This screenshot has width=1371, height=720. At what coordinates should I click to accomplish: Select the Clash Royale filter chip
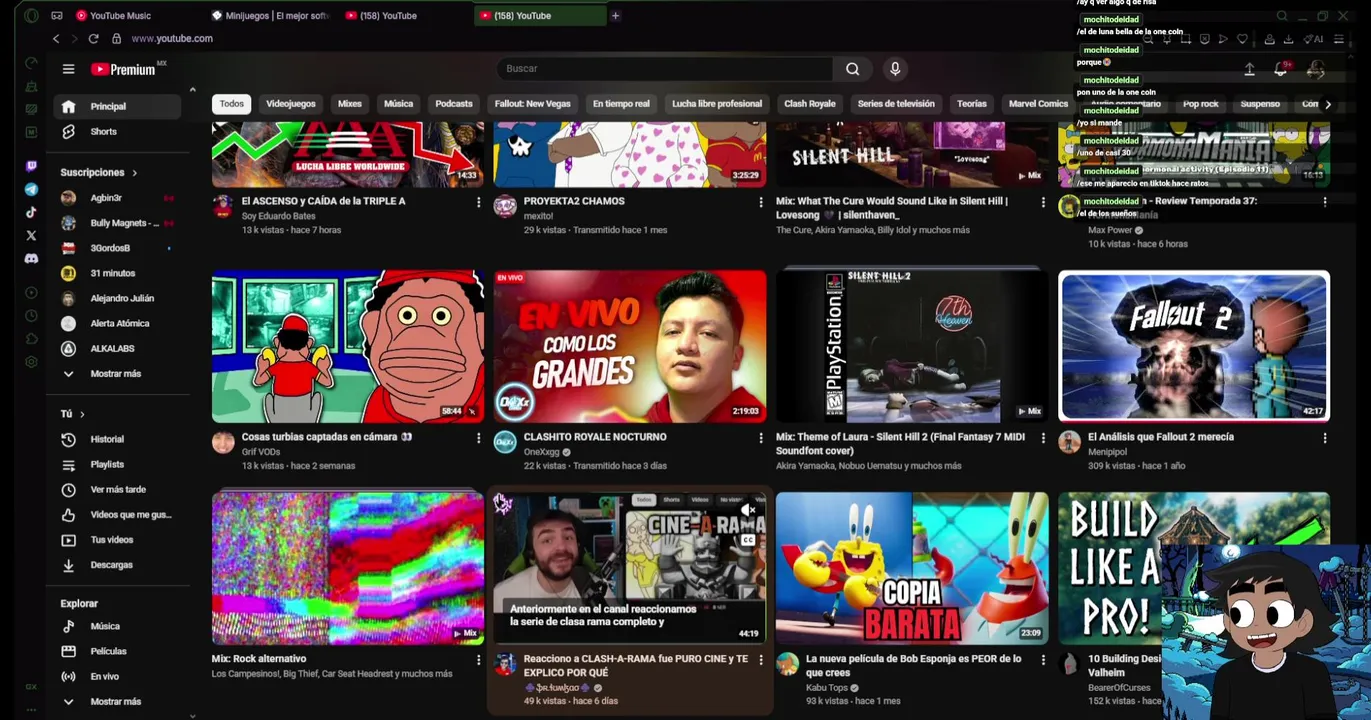[810, 104]
